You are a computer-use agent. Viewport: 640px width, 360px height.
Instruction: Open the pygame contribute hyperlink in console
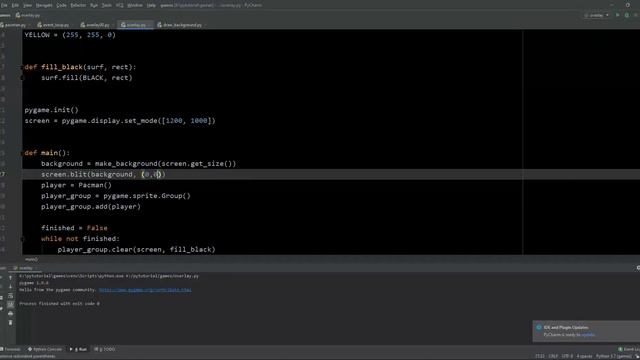[145, 290]
